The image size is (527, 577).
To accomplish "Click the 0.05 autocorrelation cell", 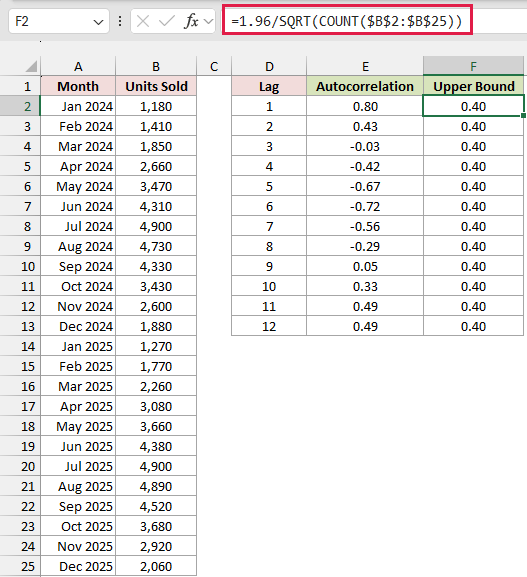I will pyautogui.click(x=365, y=266).
